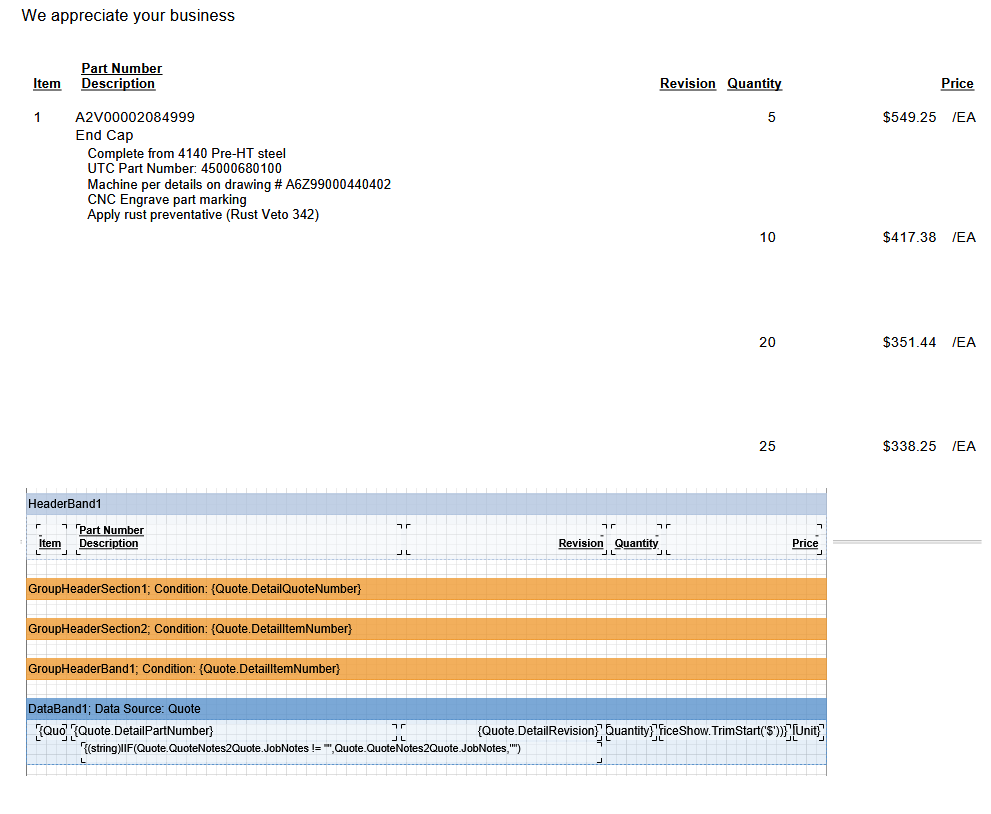
Task: Click part number A2V00002084999 in preview
Action: [135, 118]
